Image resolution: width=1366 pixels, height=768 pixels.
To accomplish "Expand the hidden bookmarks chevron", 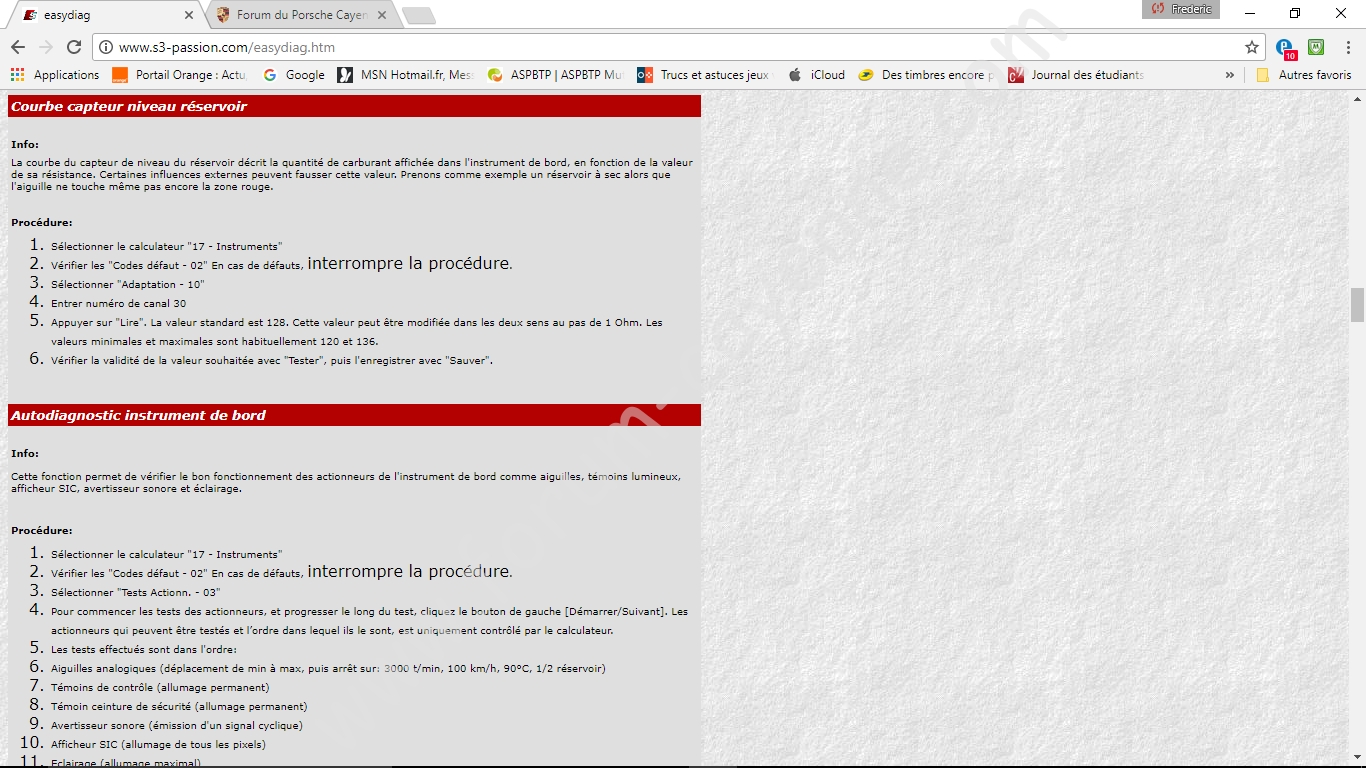I will pos(1229,75).
